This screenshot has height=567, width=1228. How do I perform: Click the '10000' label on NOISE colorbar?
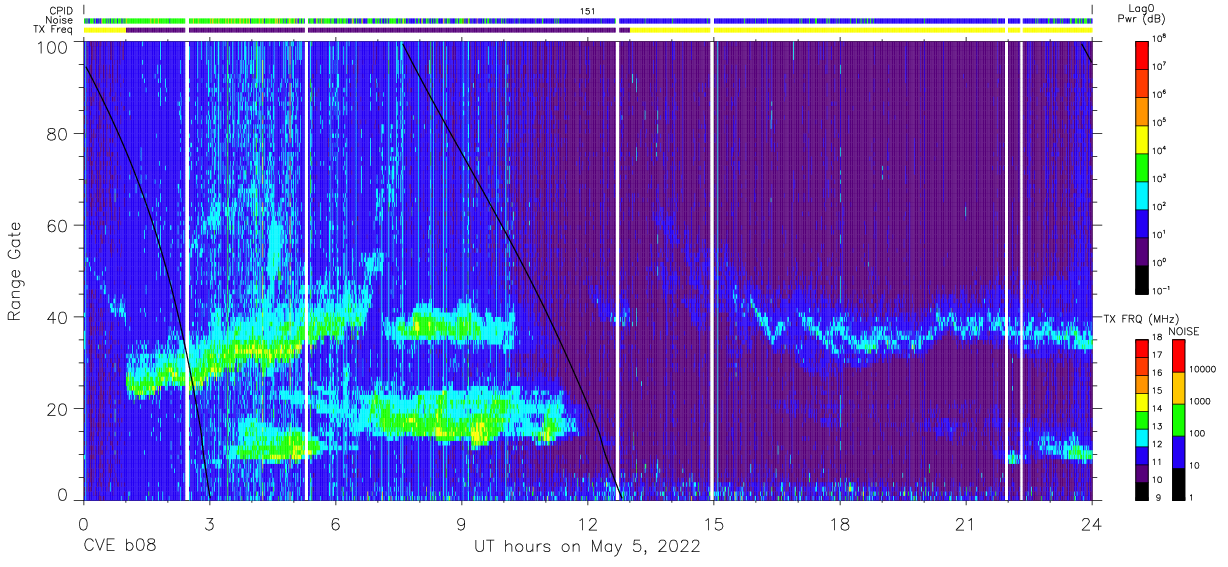(x=1204, y=370)
